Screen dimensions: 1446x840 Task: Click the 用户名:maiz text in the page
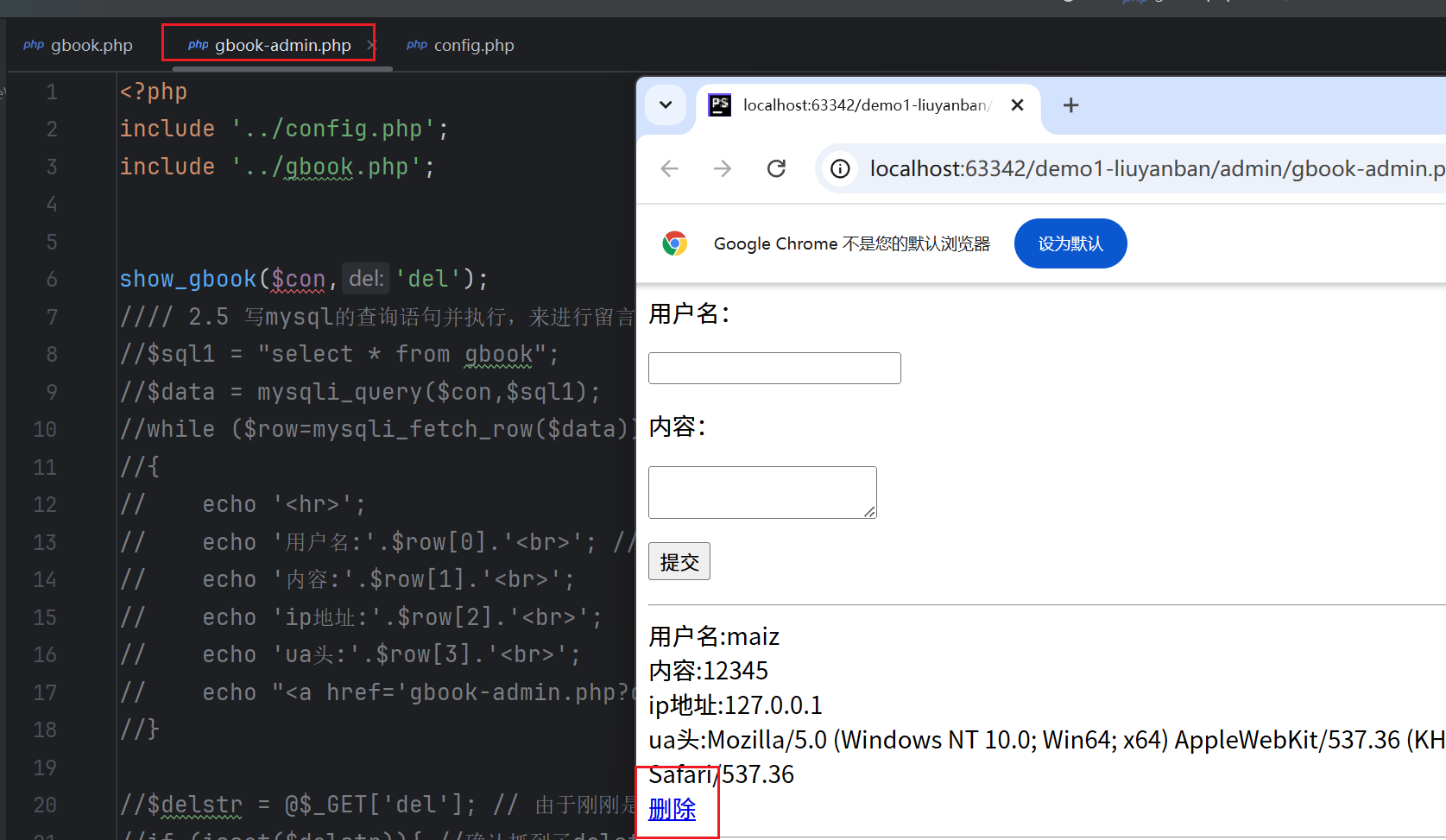[714, 636]
